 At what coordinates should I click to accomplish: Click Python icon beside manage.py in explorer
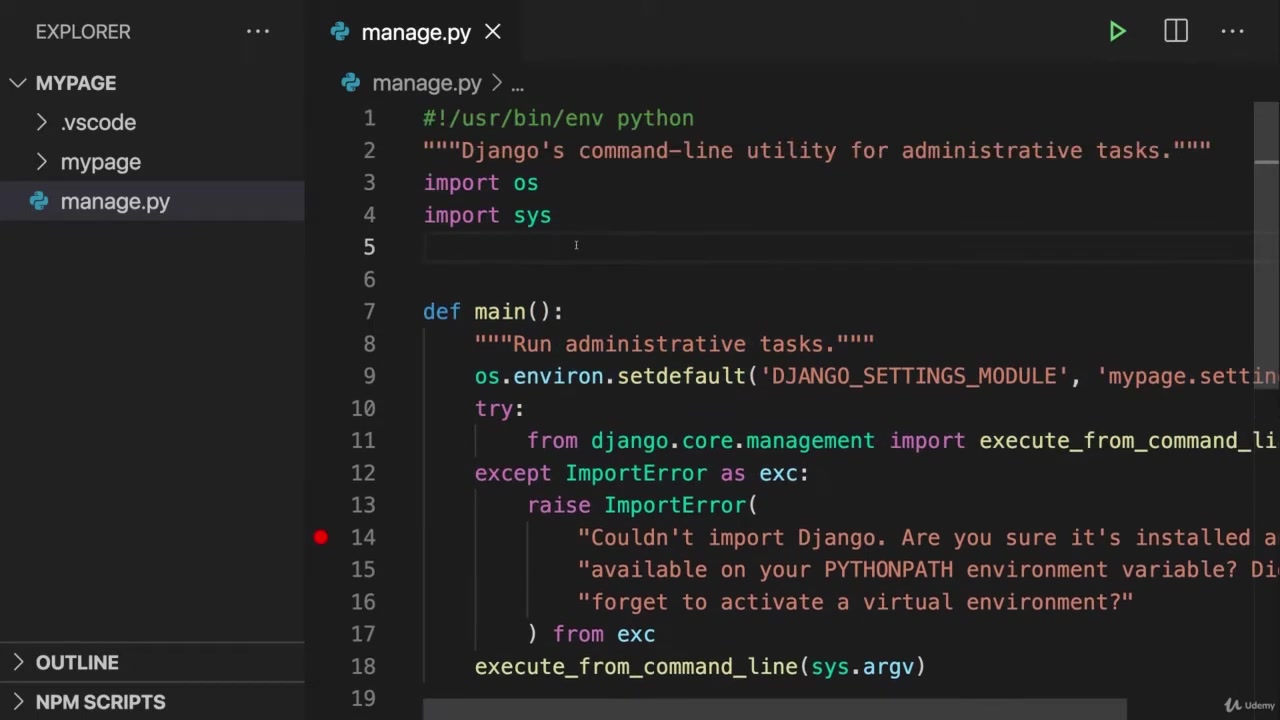coord(39,201)
